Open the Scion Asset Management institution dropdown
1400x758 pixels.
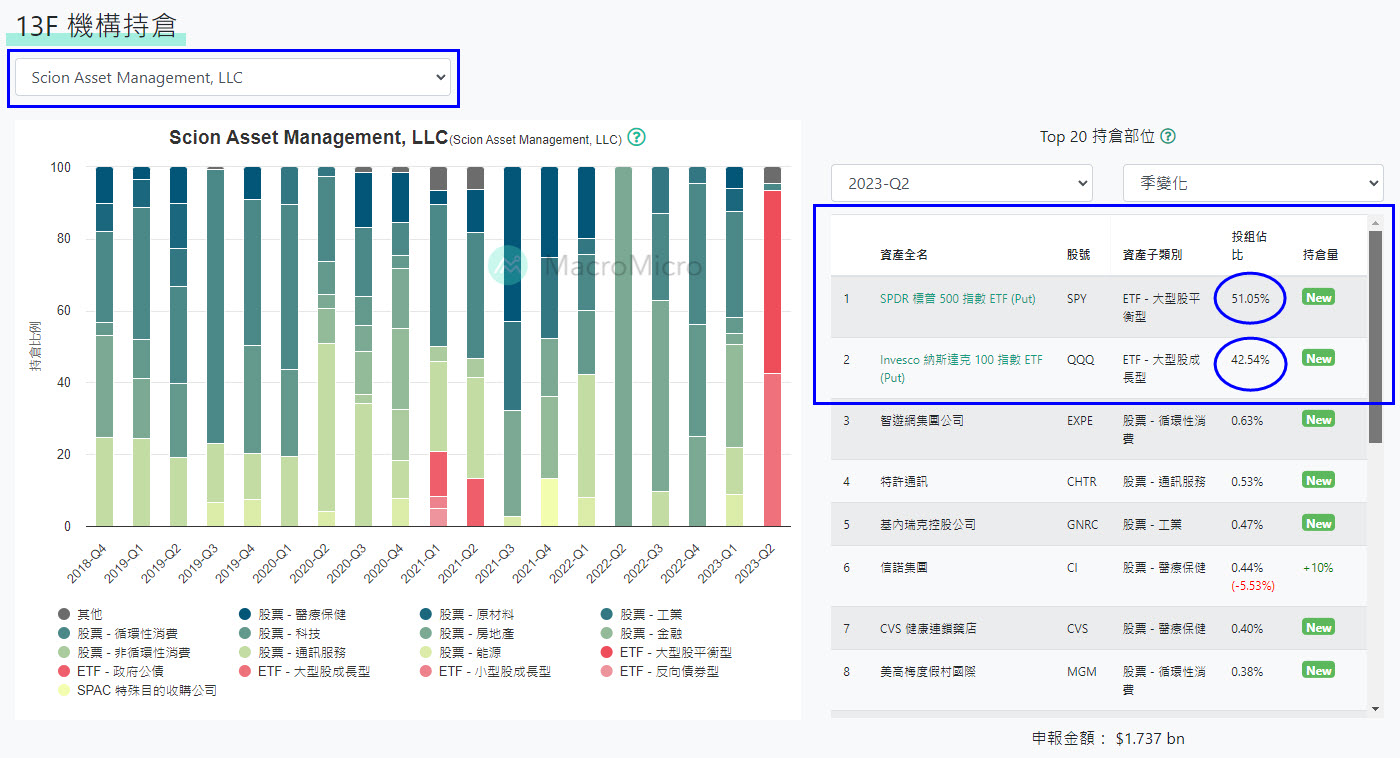[232, 78]
